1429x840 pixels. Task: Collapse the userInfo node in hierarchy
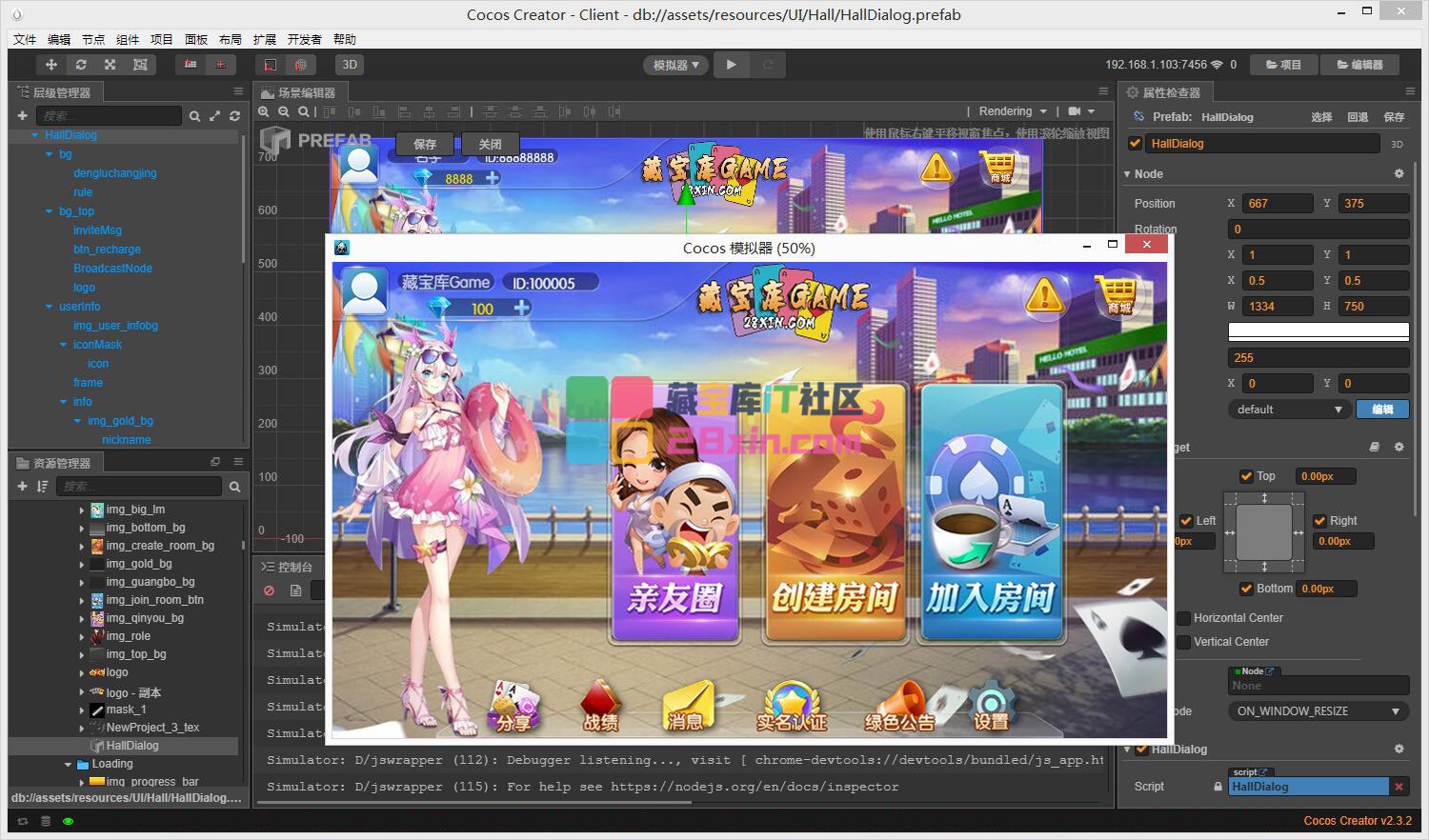[x=50, y=307]
